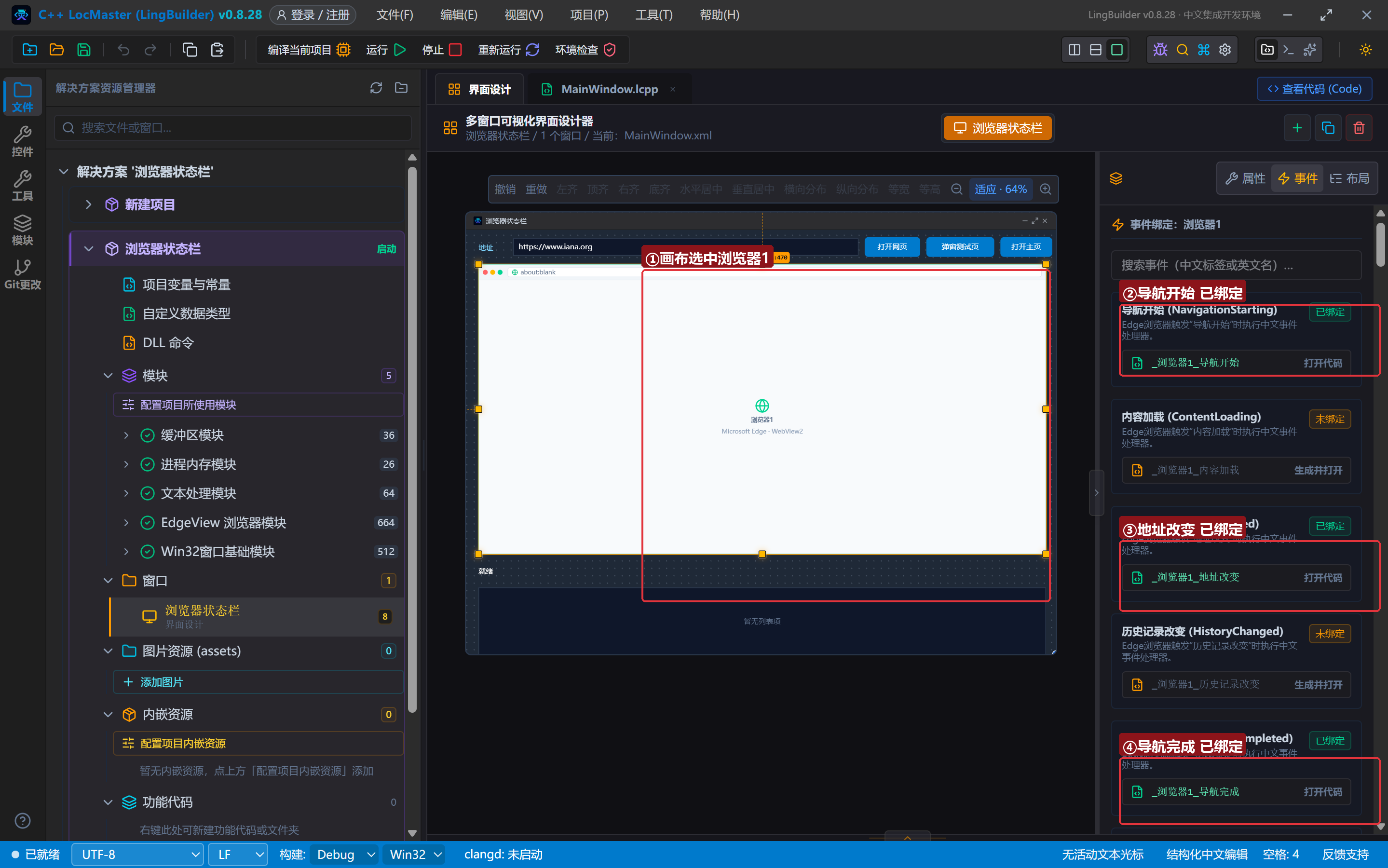Switch to the 布局 tab
Image resolution: width=1388 pixels, height=868 pixels.
pos(1349,178)
